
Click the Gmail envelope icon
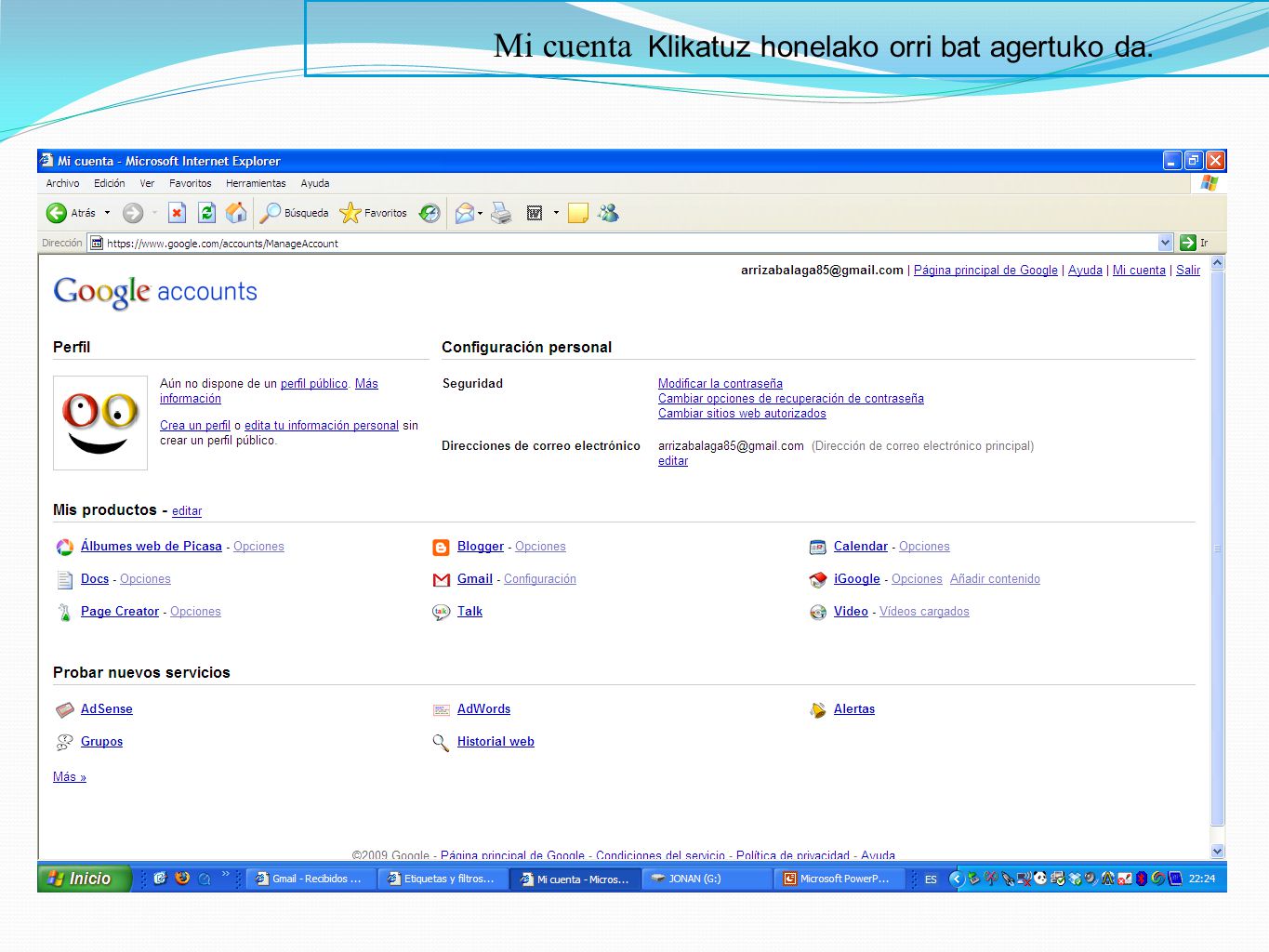(x=441, y=580)
